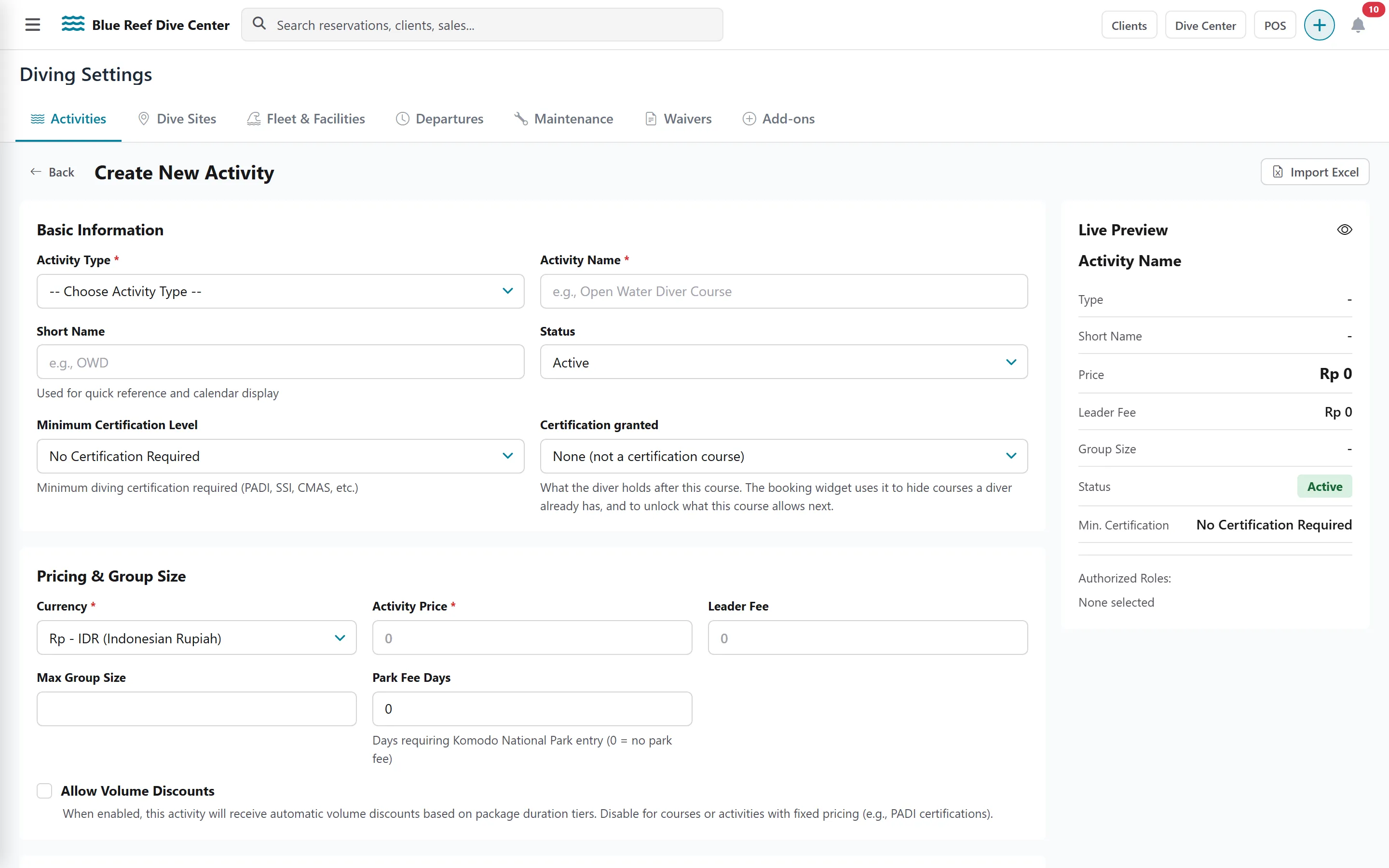The image size is (1389, 868).
Task: Click the Max Group Size field
Action: [x=196, y=709]
